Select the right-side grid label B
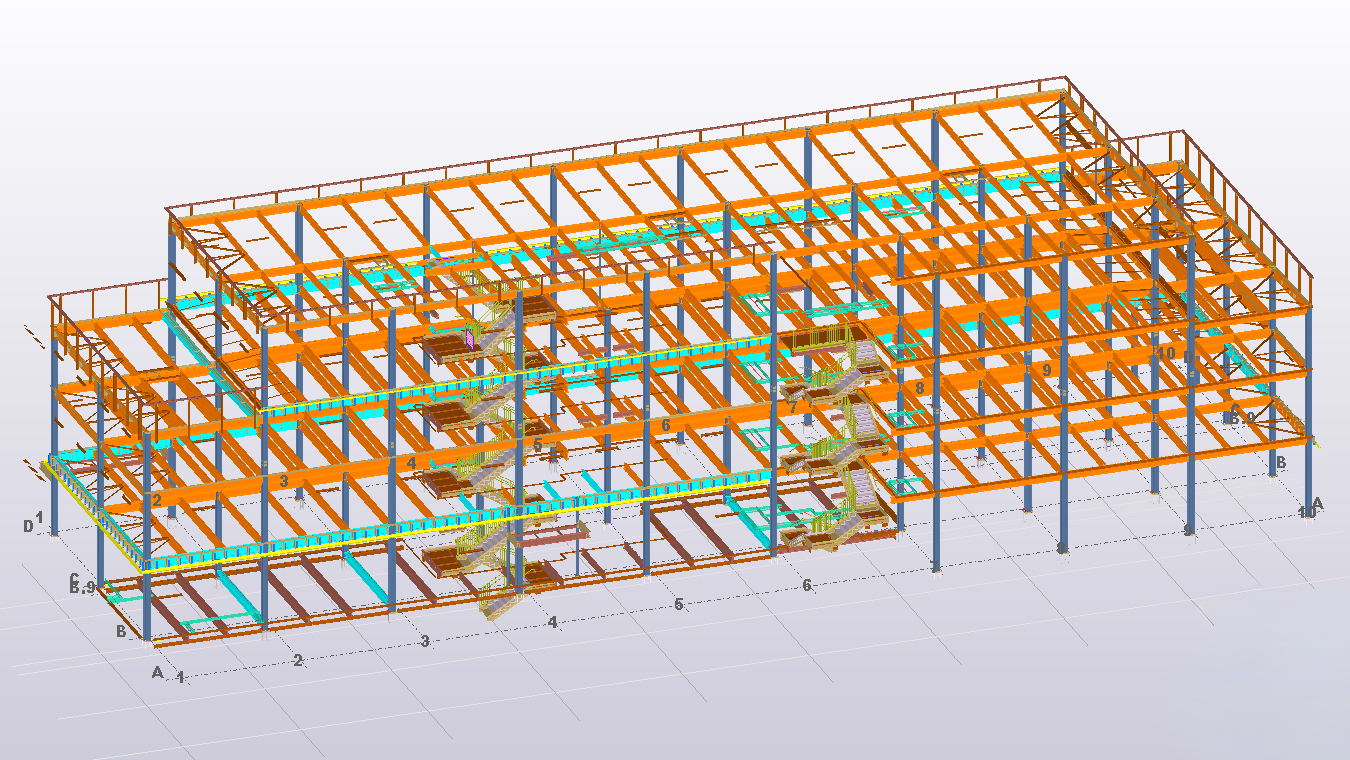The height and width of the screenshot is (760, 1350). (x=1281, y=462)
